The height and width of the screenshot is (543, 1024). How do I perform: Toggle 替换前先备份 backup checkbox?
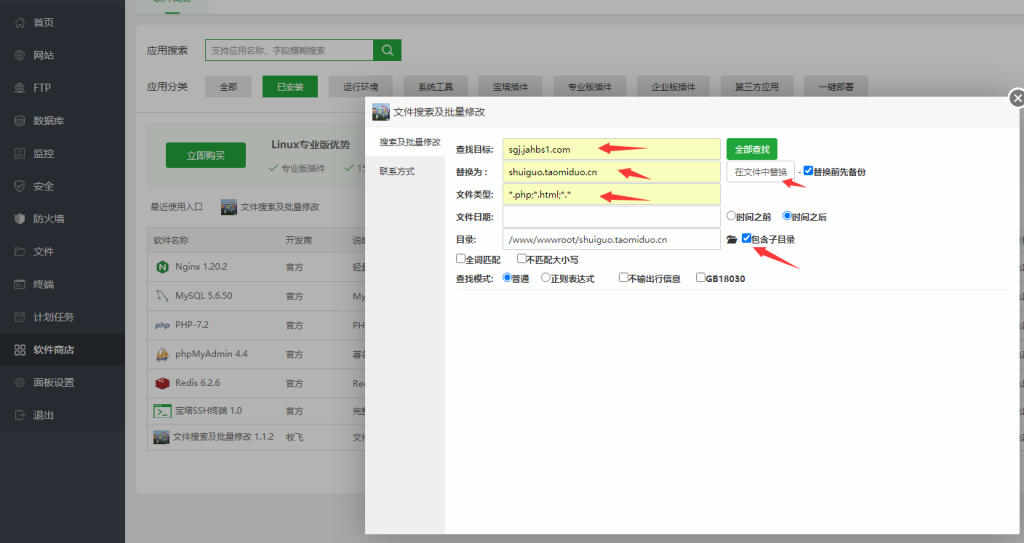point(808,171)
